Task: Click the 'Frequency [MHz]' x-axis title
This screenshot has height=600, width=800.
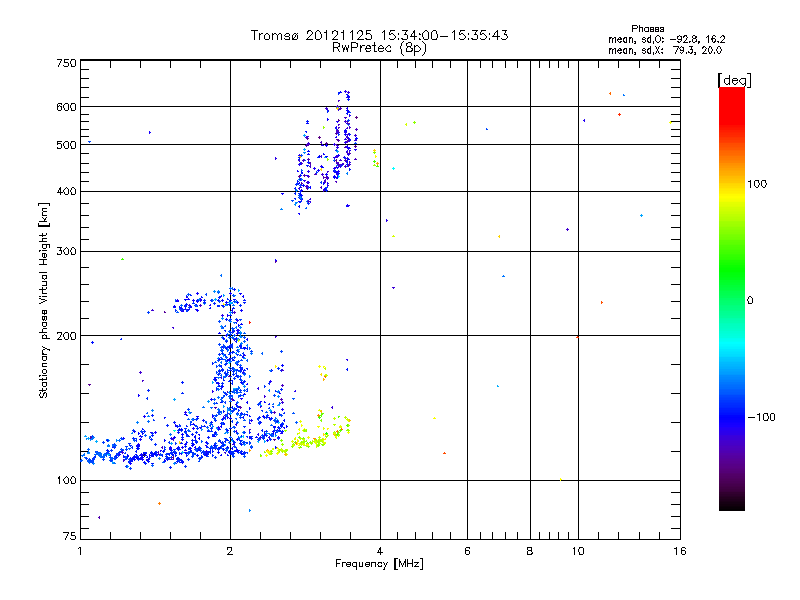Action: pyautogui.click(x=379, y=564)
